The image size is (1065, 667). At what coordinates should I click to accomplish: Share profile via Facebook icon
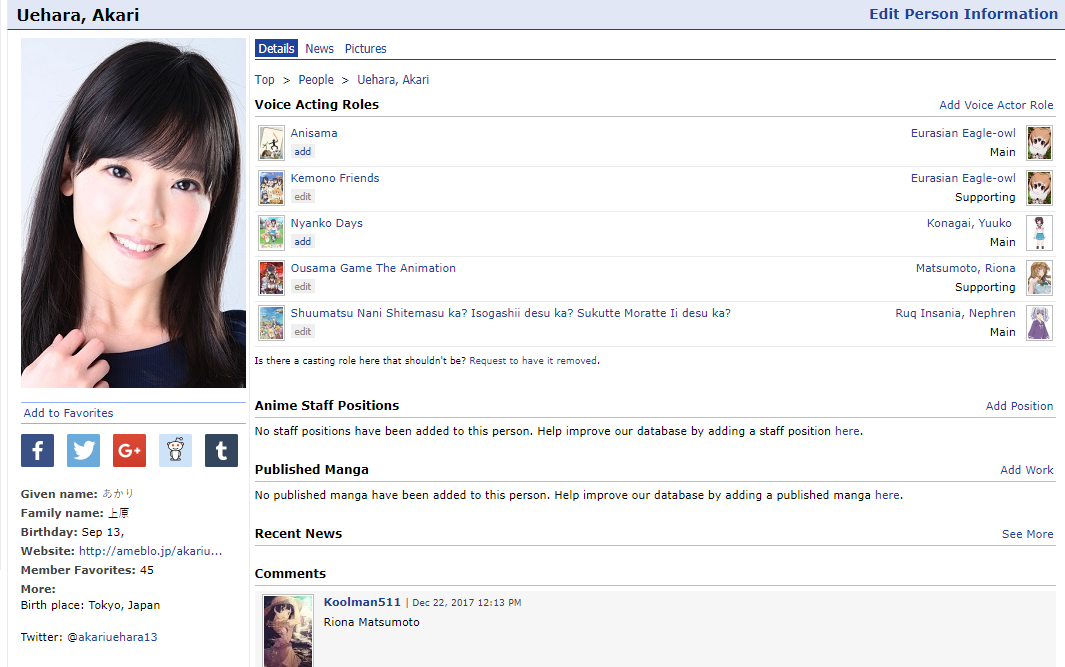(x=37, y=450)
